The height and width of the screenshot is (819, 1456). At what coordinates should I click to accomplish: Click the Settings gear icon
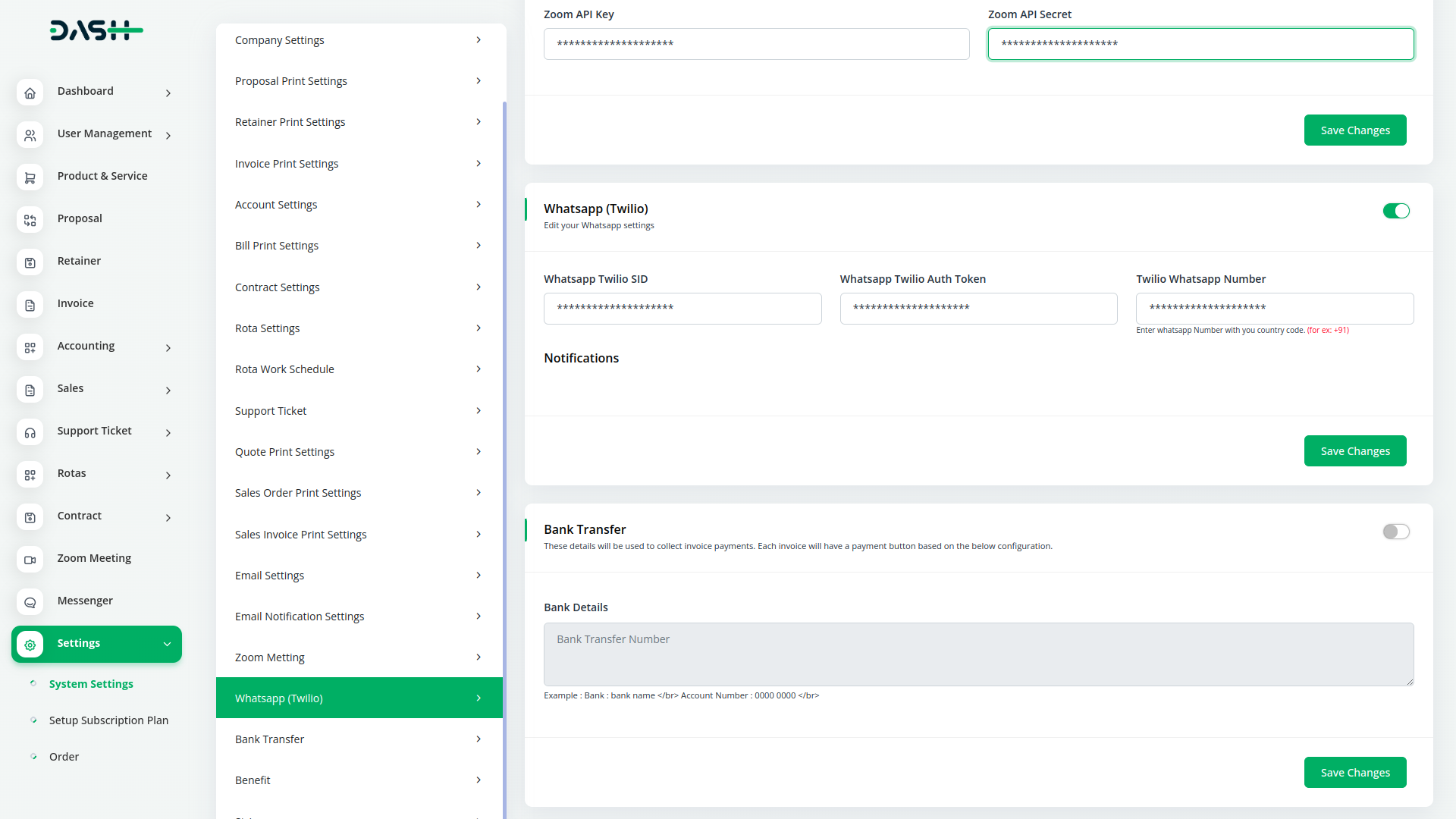coord(30,645)
